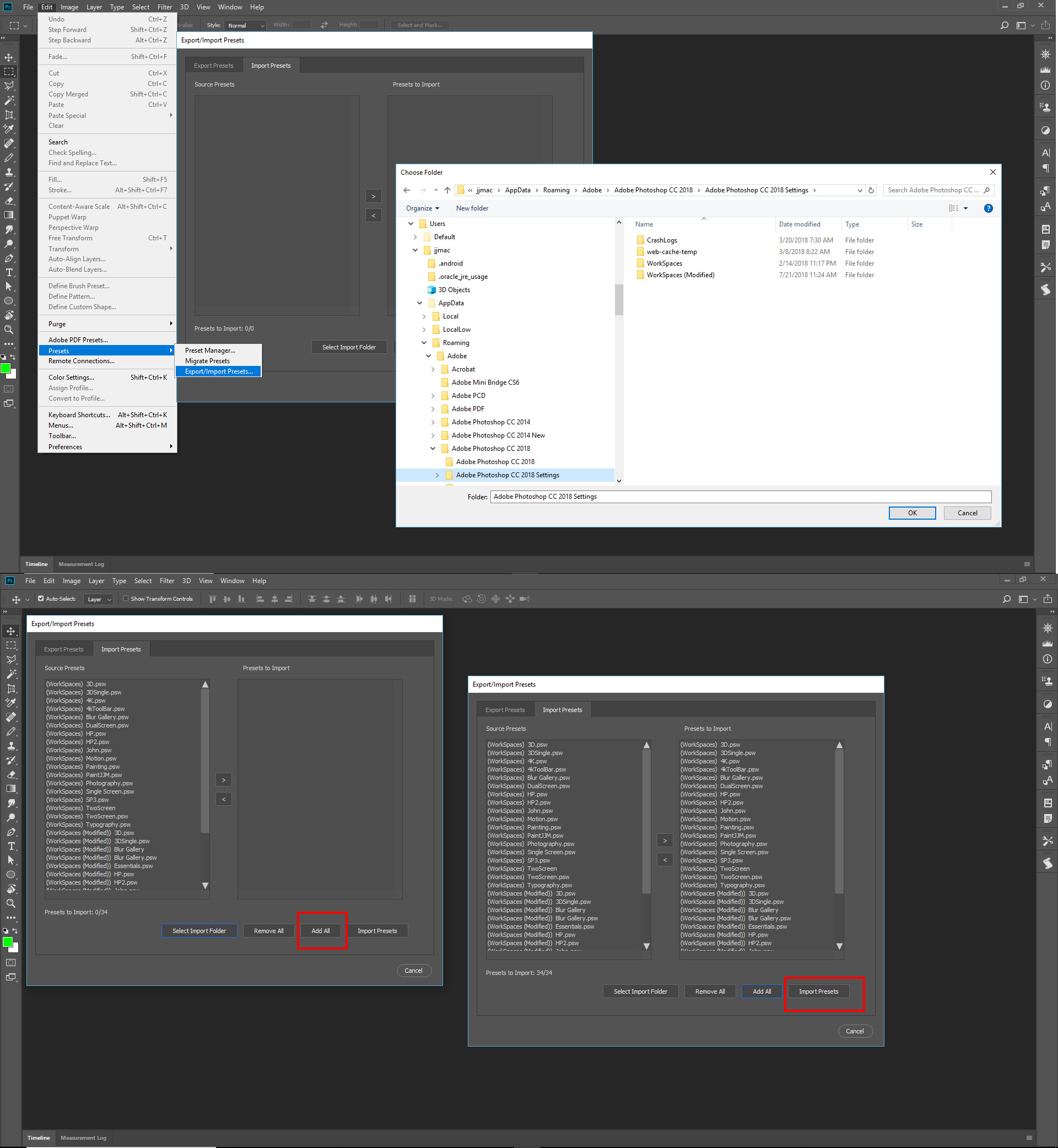This screenshot has height=1148, width=1058.
Task: Open Actions panel scroll icon, lower window
Action: (1047, 864)
